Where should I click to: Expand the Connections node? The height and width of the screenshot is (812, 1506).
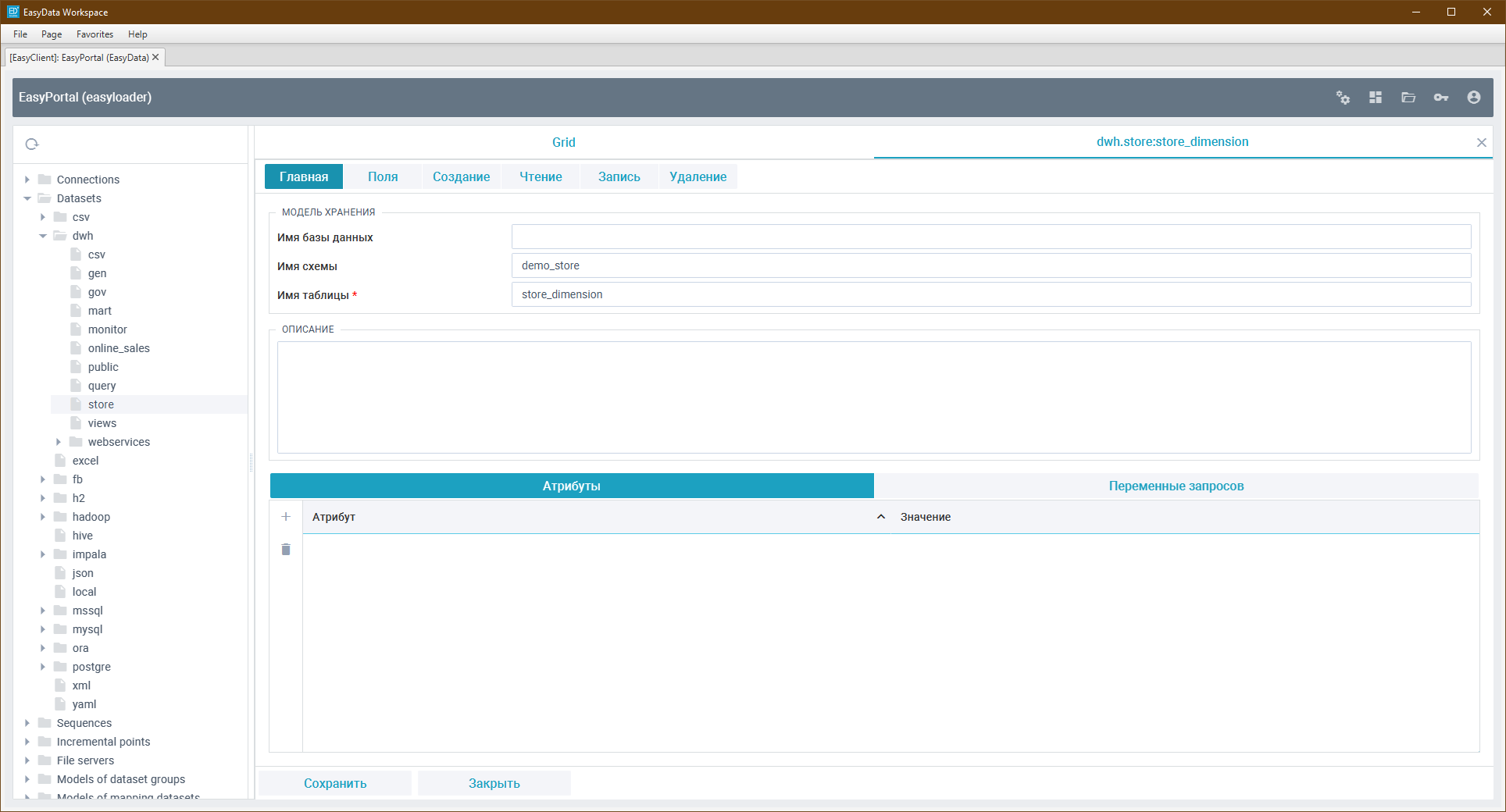27,180
